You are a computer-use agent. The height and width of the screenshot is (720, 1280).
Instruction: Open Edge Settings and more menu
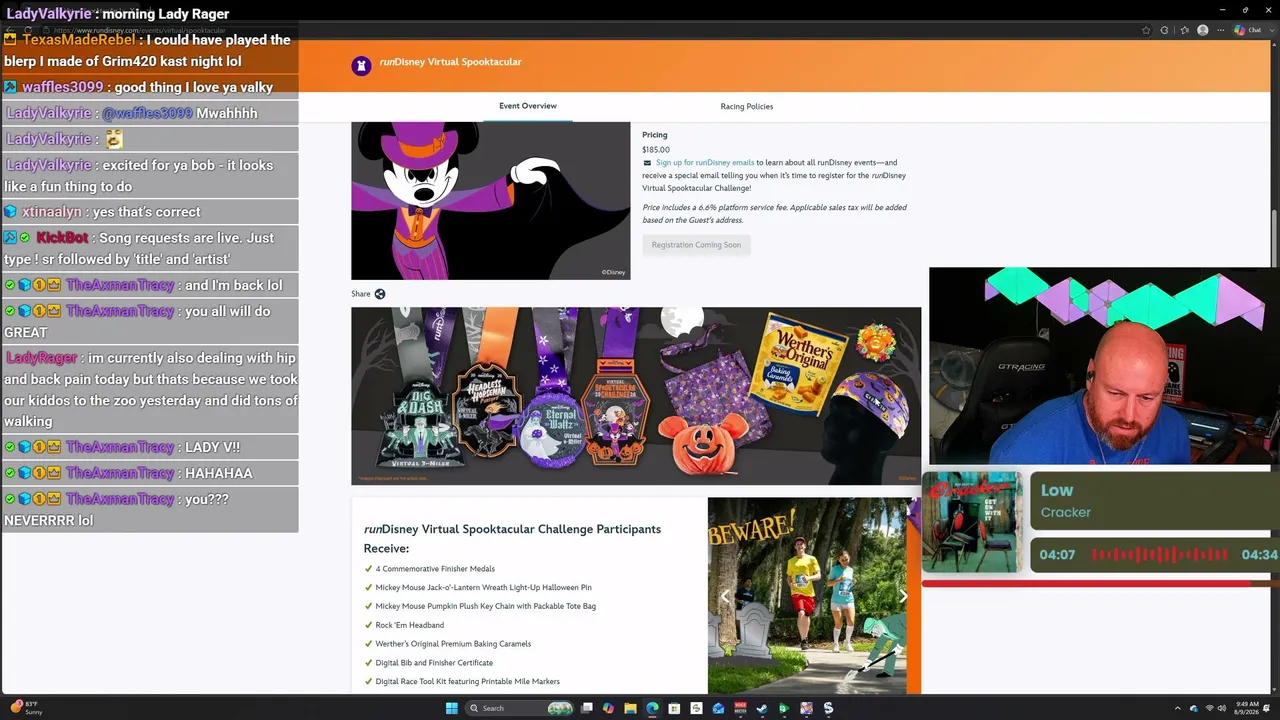click(1221, 30)
